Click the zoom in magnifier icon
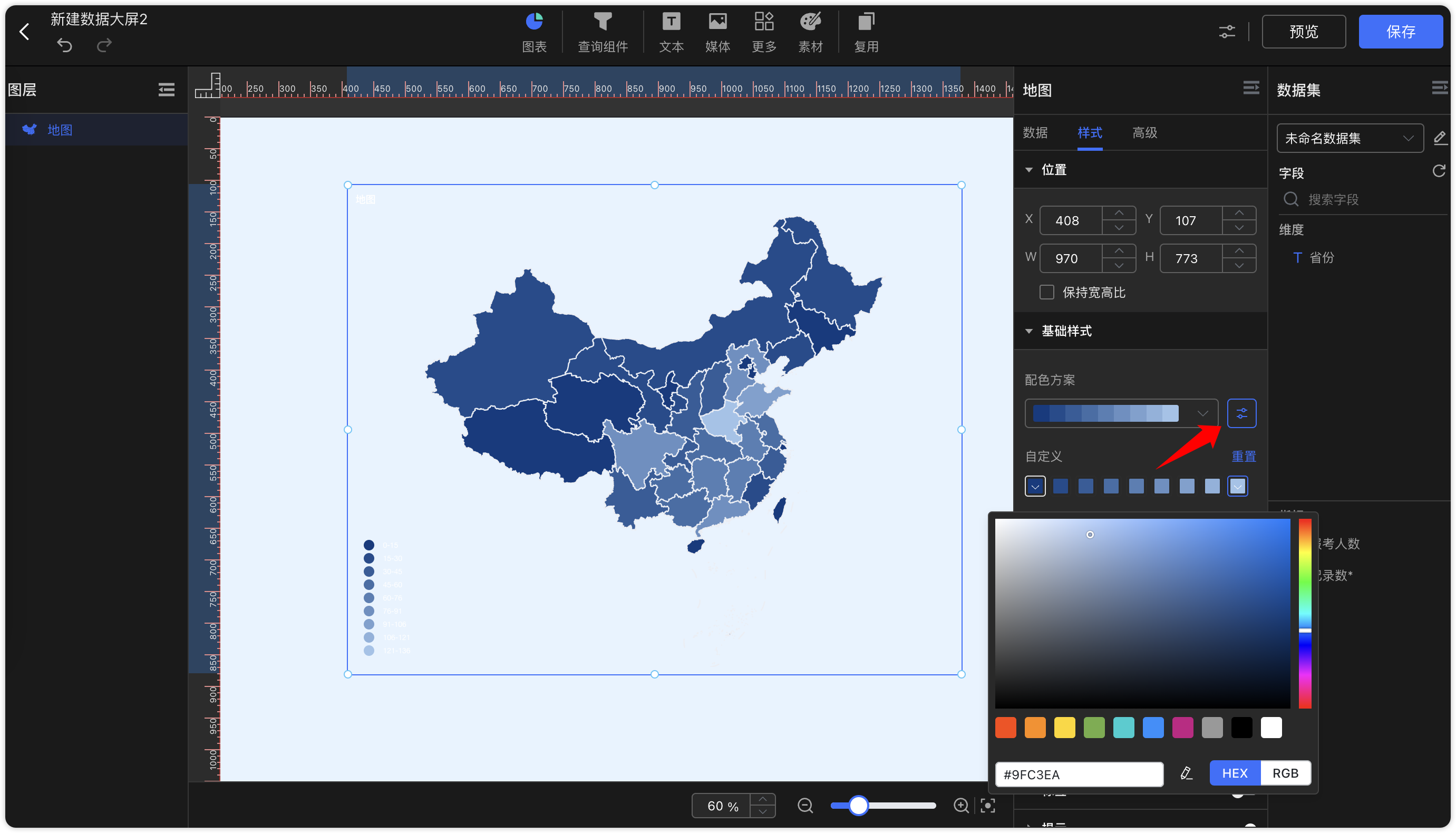The image size is (1456, 833). 962,806
